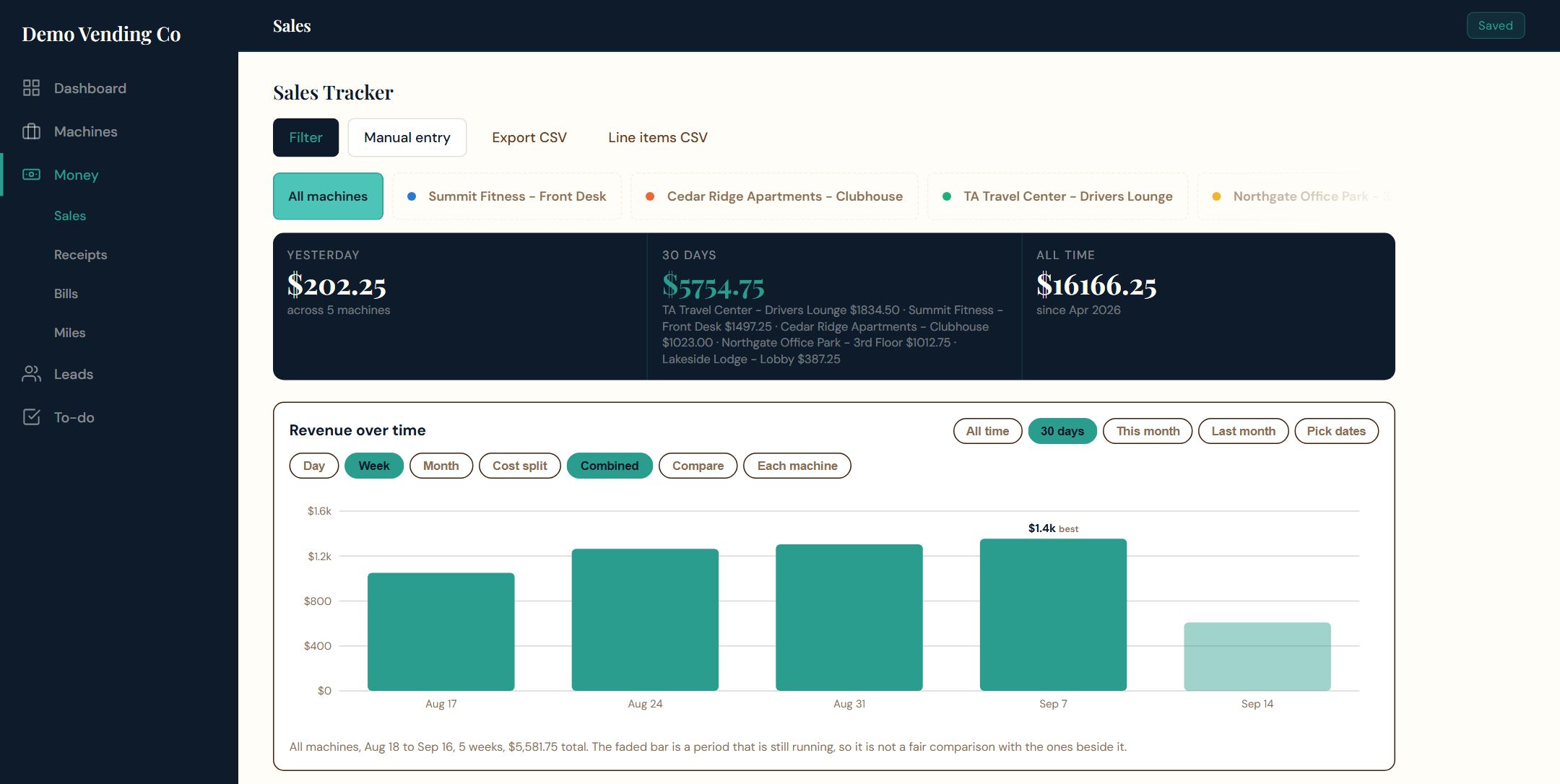Click the Aug 31 revenue bar
Screen dimensions: 1560x784
tap(849, 617)
